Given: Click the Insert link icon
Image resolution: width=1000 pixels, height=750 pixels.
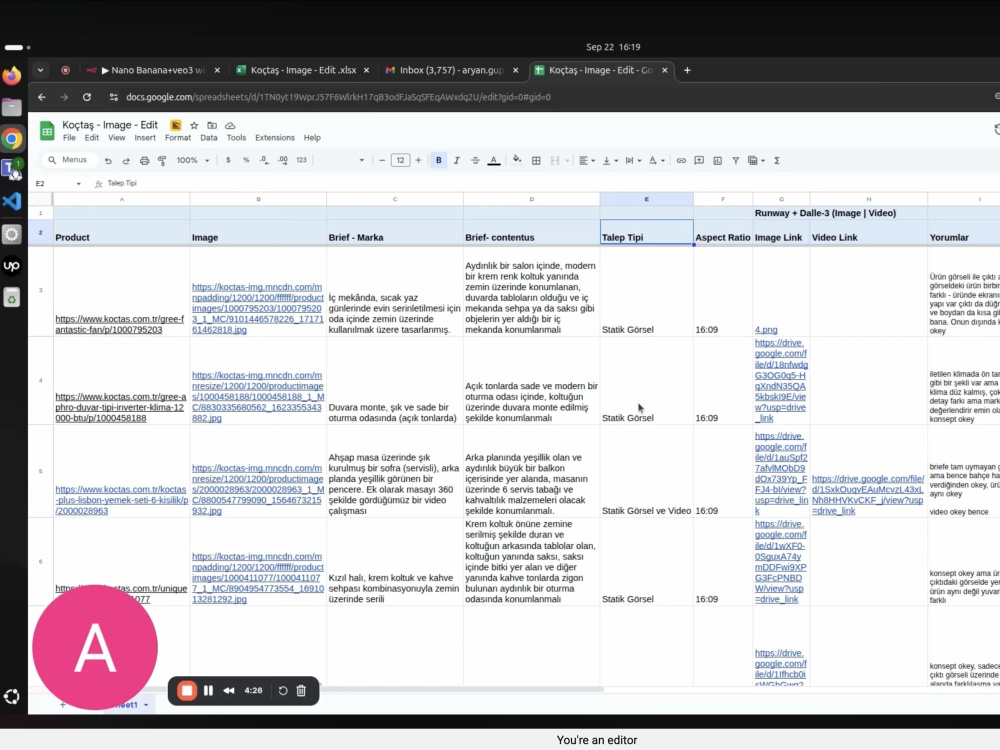Looking at the screenshot, I should tap(681, 160).
